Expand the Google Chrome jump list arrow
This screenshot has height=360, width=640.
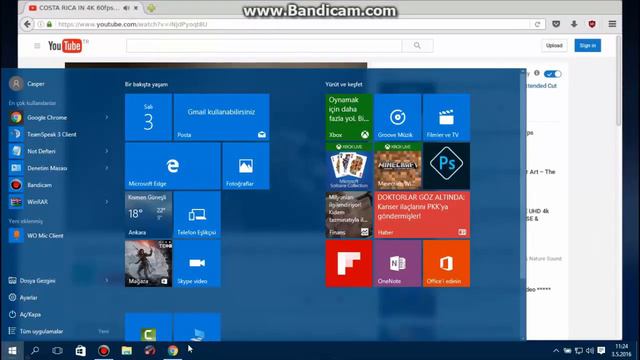107,118
